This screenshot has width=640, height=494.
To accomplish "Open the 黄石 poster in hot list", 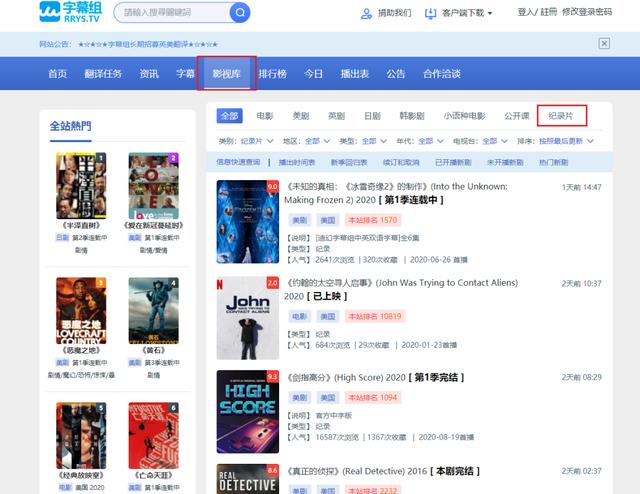I will pos(153,311).
